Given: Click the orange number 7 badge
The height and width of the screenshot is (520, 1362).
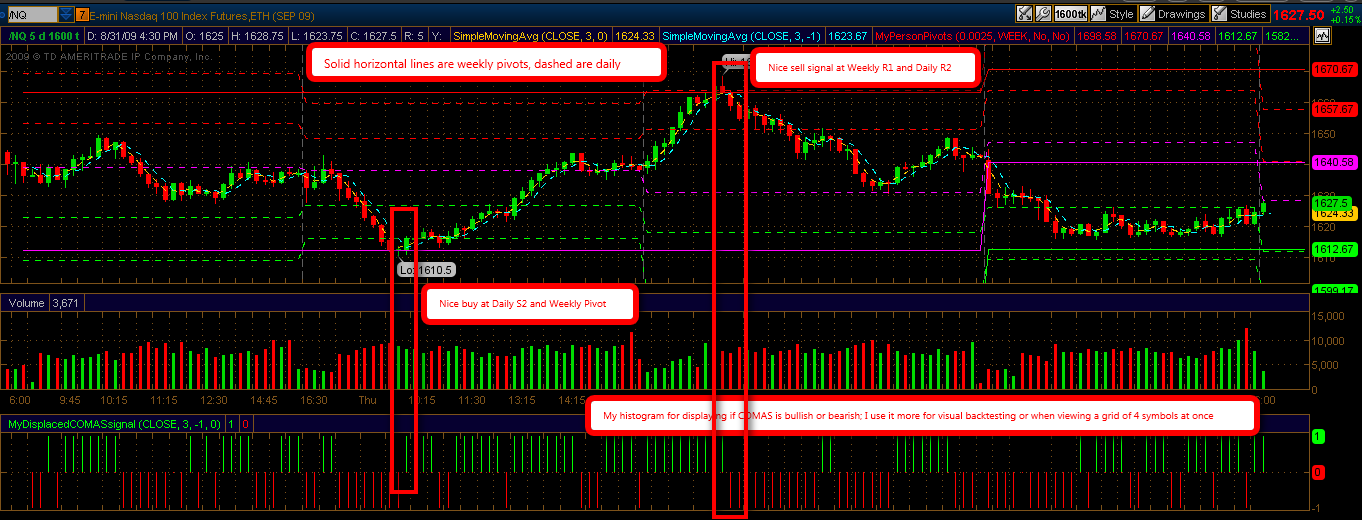Looking at the screenshot, I should point(81,15).
